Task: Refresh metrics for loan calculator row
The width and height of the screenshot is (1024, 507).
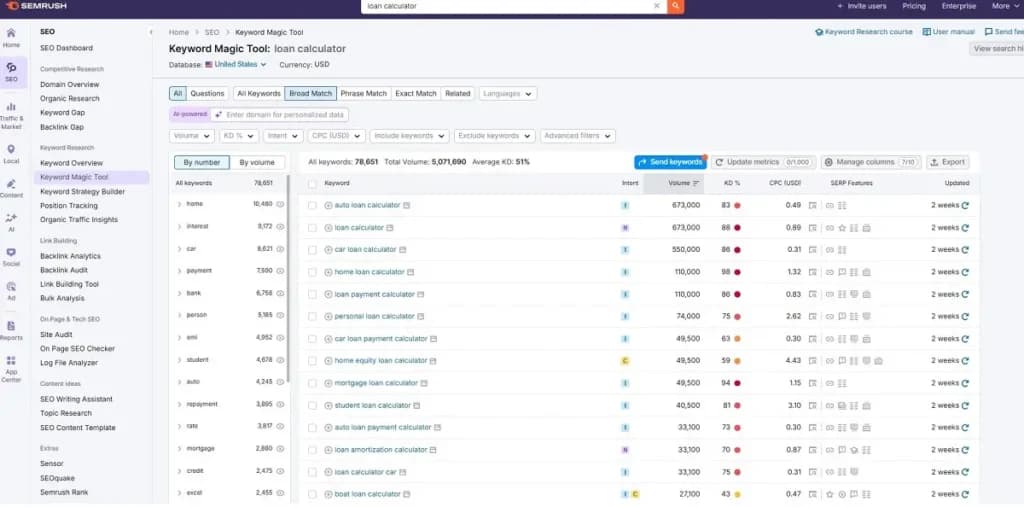Action: (965, 228)
